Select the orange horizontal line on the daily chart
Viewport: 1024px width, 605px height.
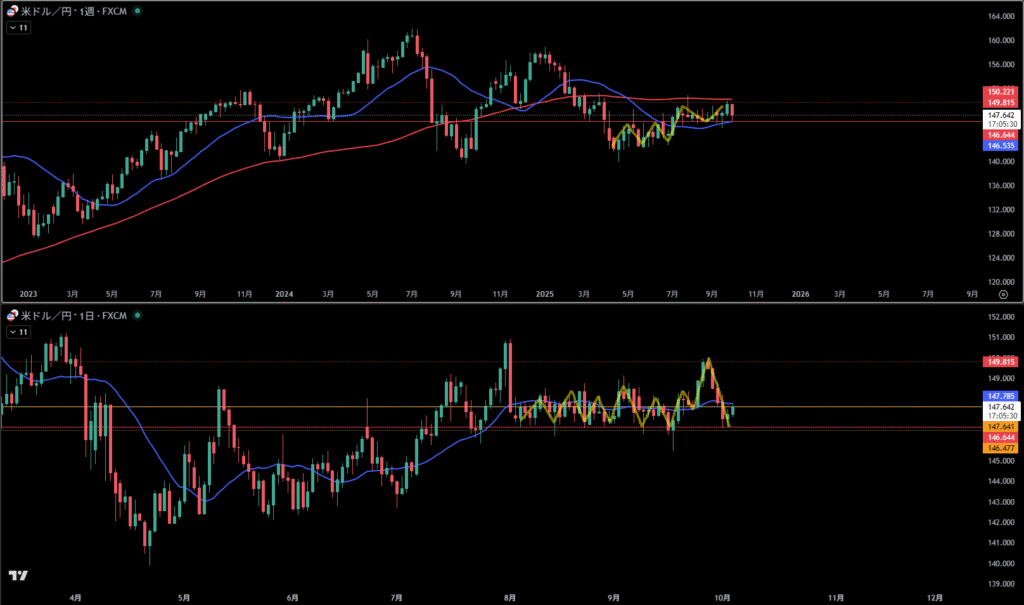(x=300, y=407)
